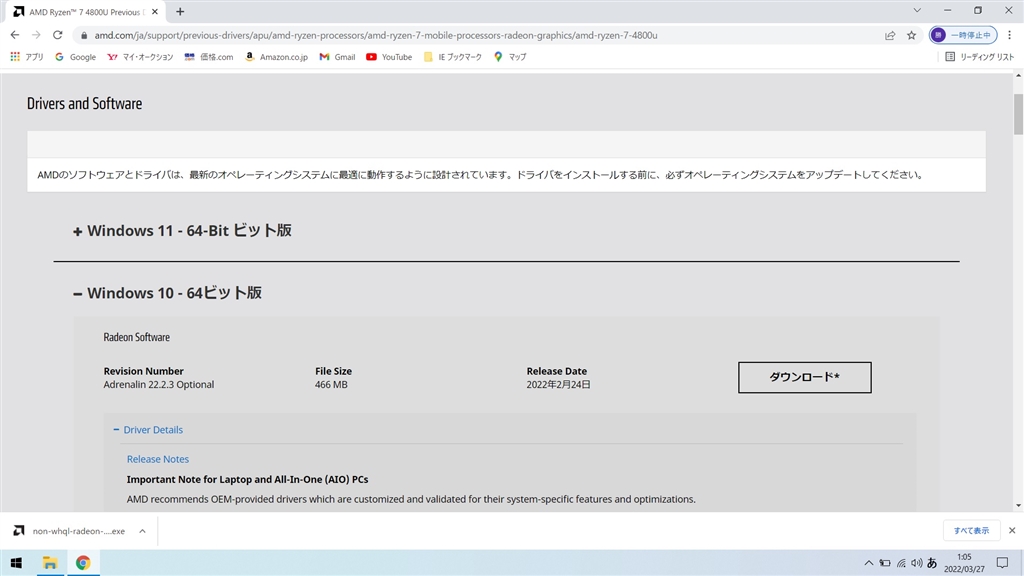Bookmark this page with the star
Screen dimensions: 1024x576
pyautogui.click(x=912, y=35)
